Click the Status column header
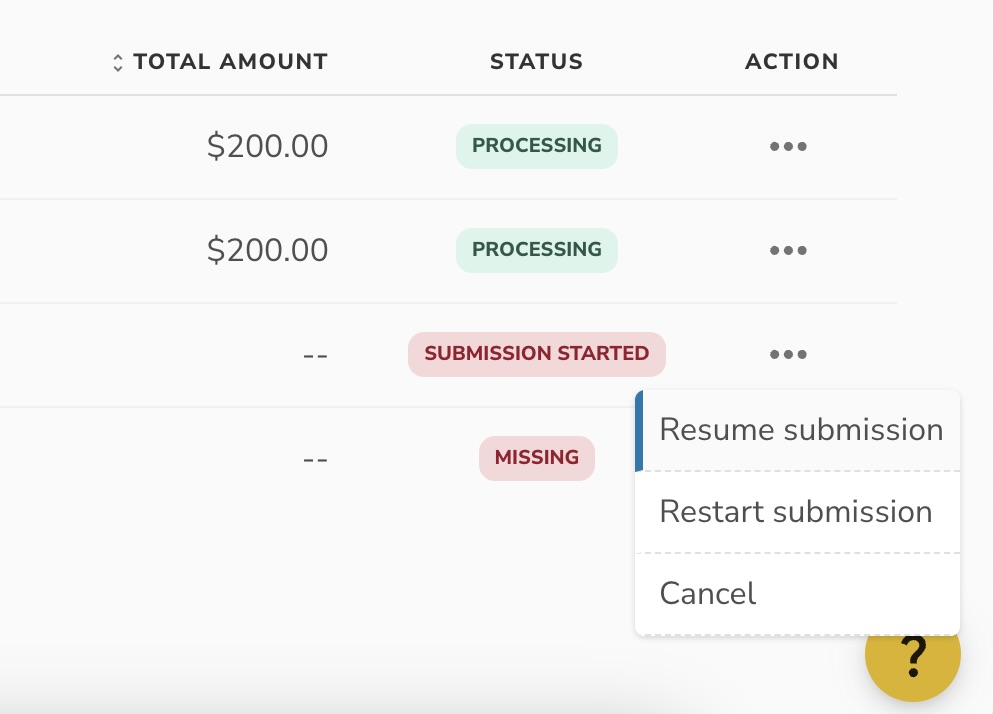This screenshot has width=993, height=714. click(536, 62)
